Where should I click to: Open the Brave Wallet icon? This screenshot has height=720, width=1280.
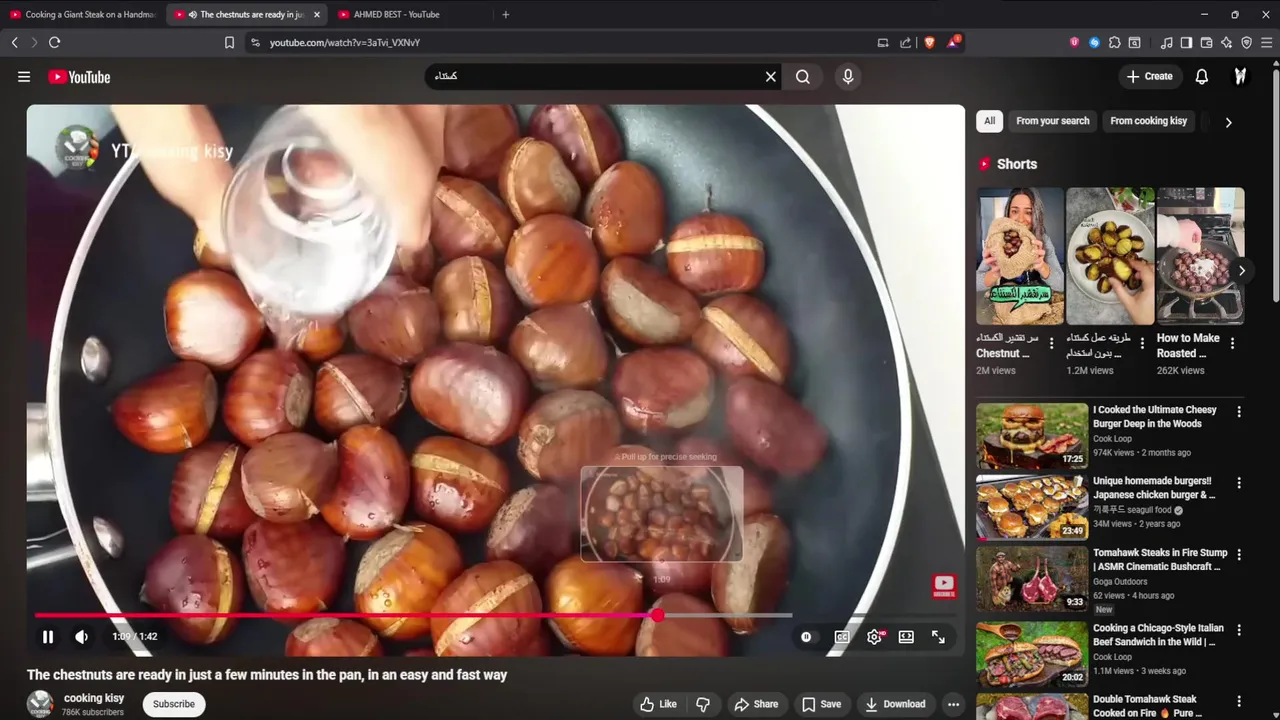(1206, 43)
